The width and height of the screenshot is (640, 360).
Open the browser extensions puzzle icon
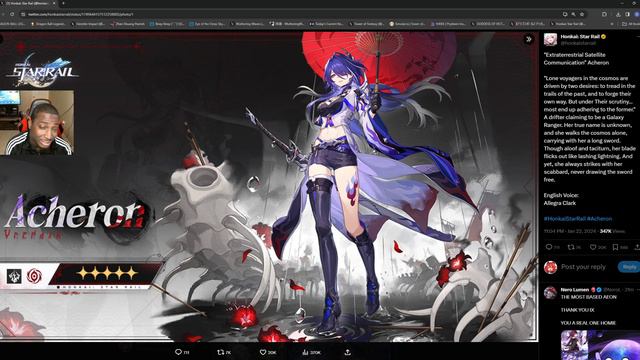(x=604, y=14)
